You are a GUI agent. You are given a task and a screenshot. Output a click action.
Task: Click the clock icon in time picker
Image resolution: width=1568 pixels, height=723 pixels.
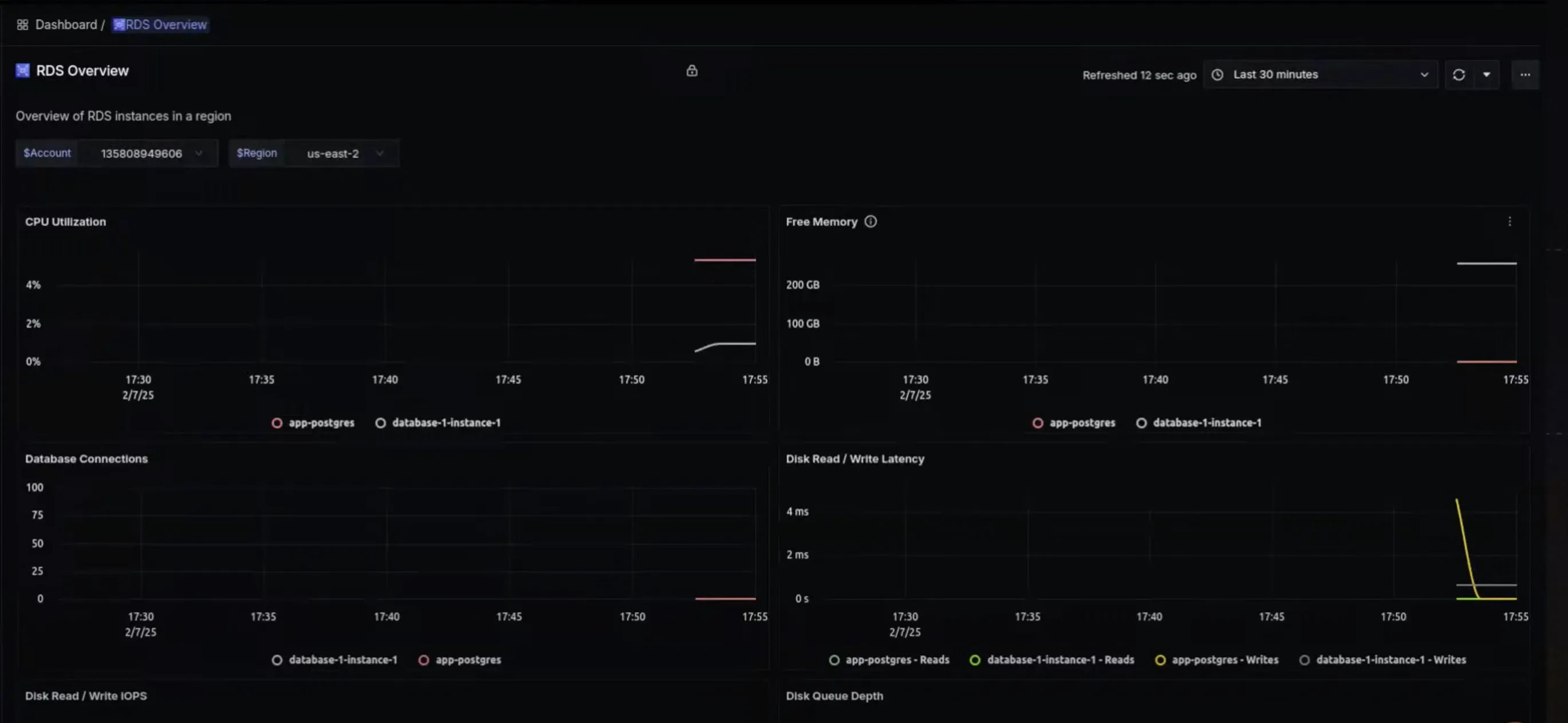[1218, 75]
